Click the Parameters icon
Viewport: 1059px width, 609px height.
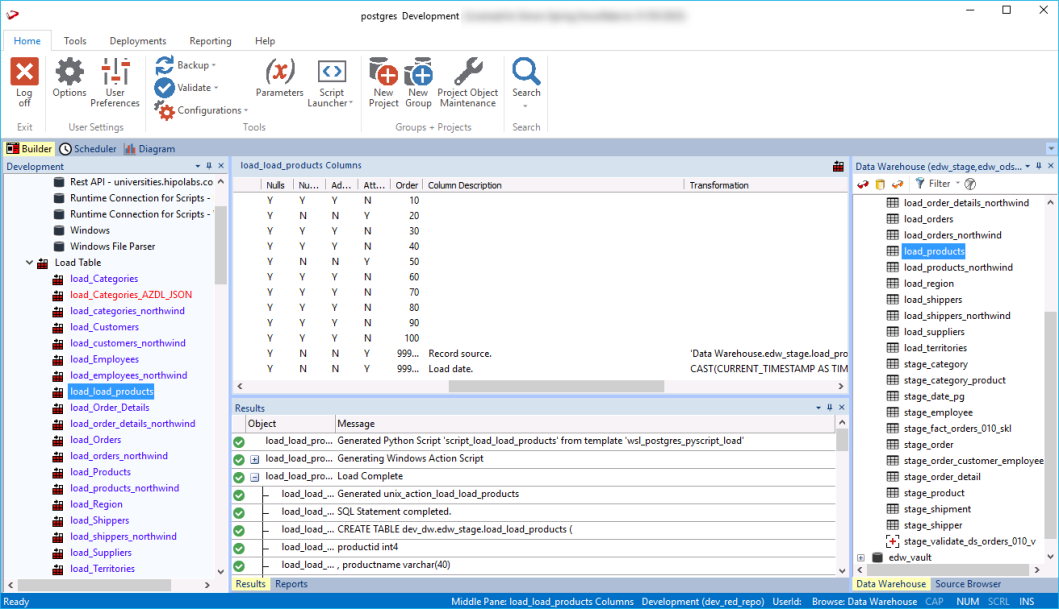(279, 73)
